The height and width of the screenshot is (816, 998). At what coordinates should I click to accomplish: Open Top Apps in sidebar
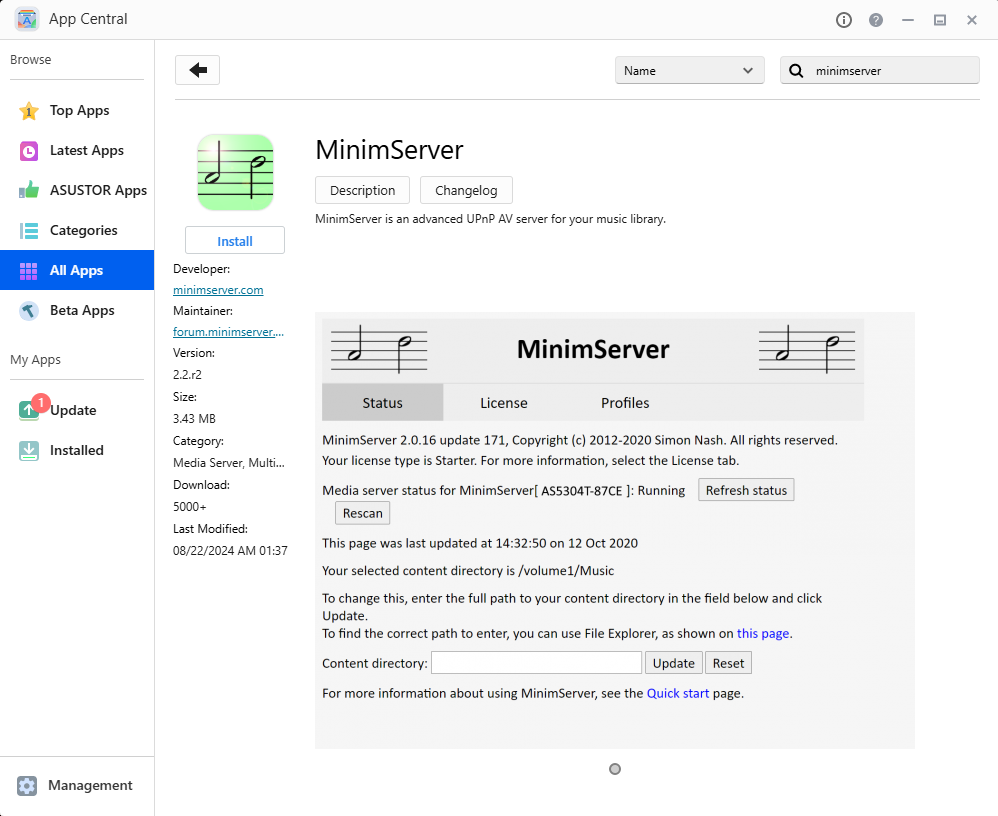[x=77, y=111]
